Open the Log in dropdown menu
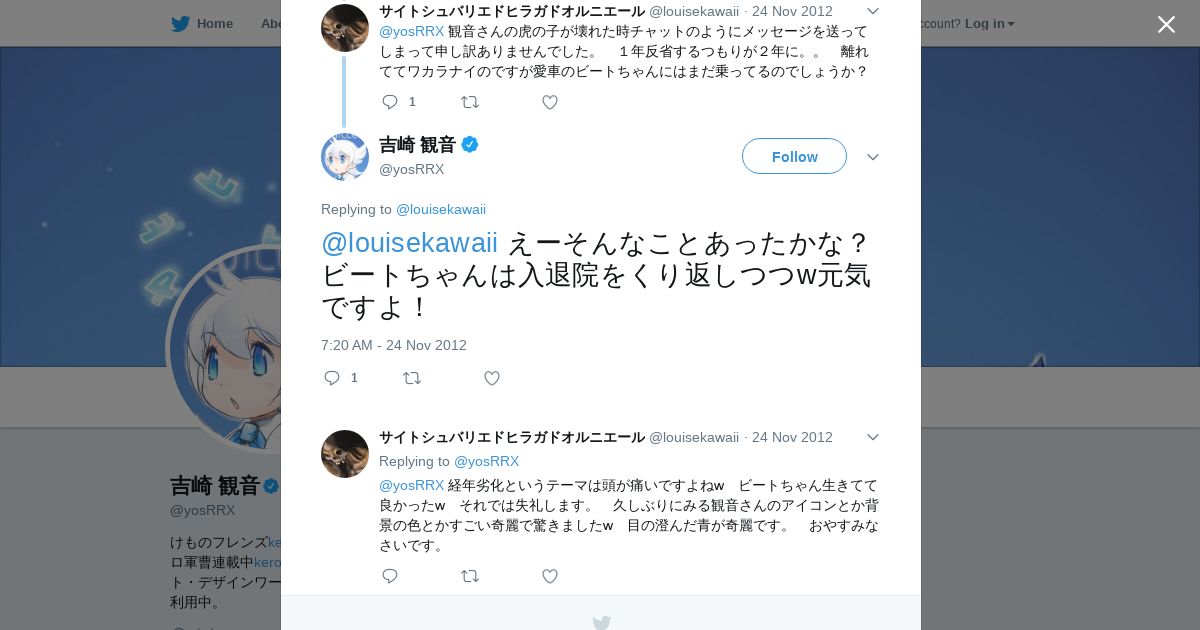This screenshot has height=630, width=1200. pos(989,24)
